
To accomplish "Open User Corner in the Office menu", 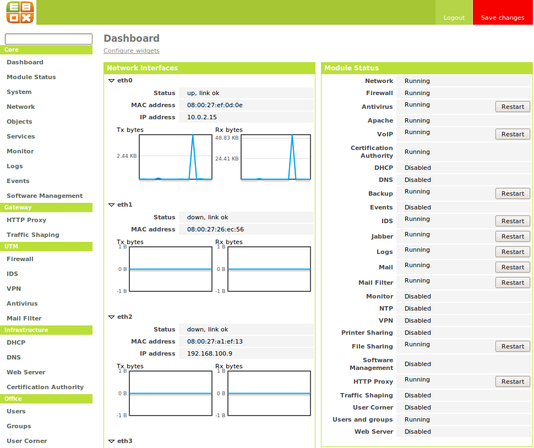I will (27, 441).
